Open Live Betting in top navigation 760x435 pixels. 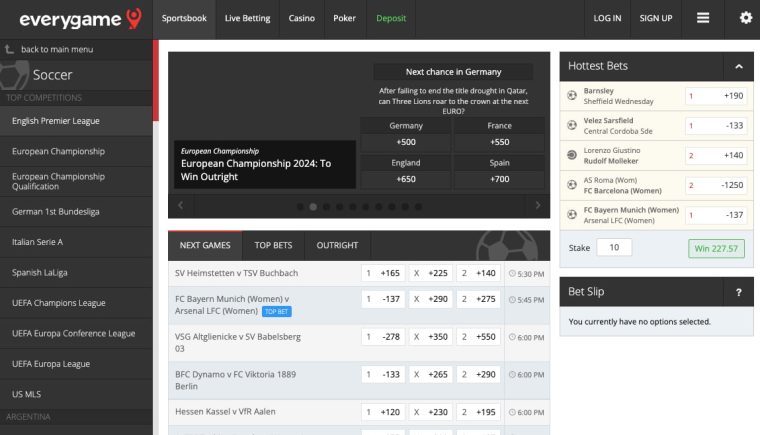(x=247, y=18)
